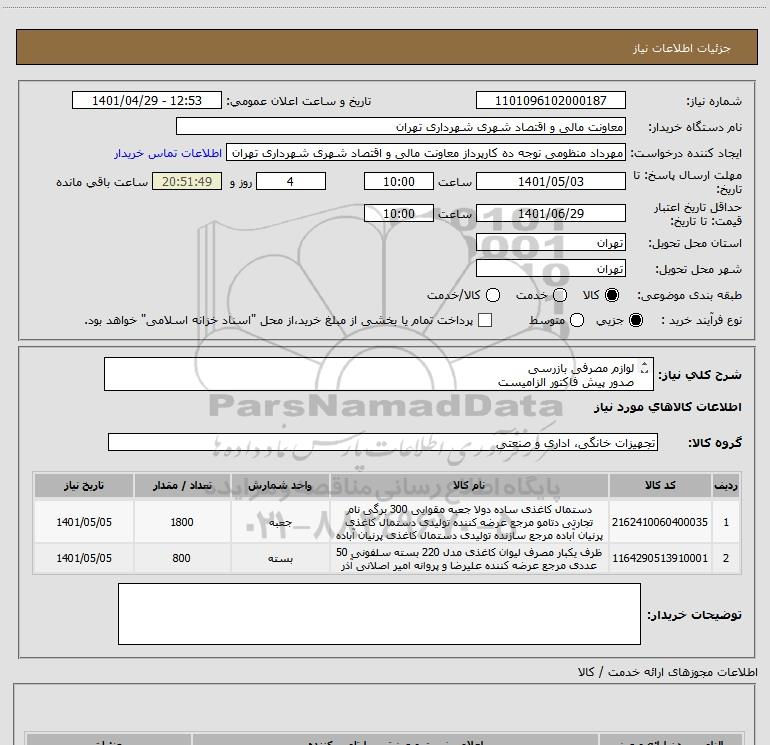The width and height of the screenshot is (770, 745).
Task: Click the شرح کلی نیاز text area
Action: click(x=379, y=374)
